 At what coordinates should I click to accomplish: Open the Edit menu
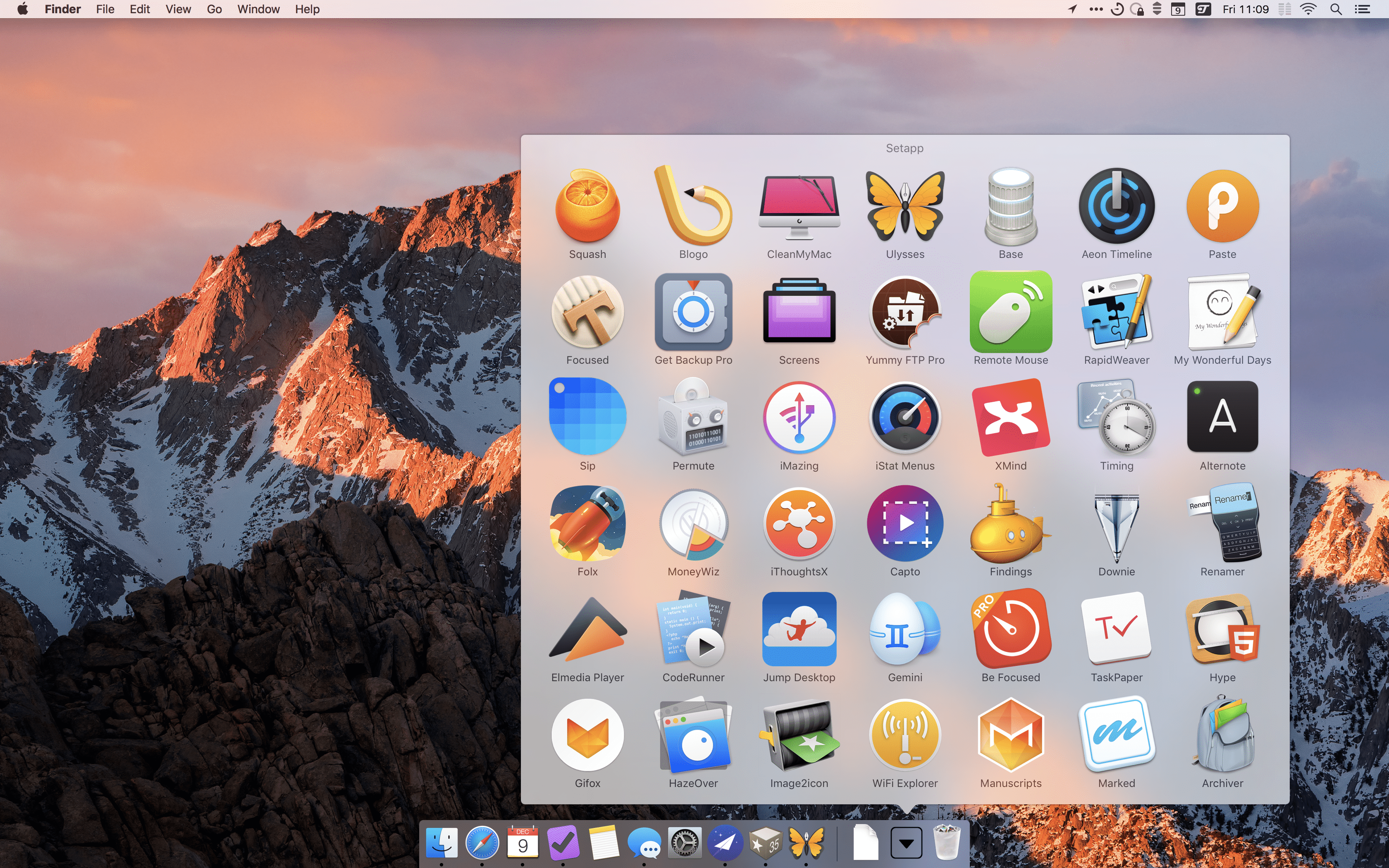[x=139, y=9]
